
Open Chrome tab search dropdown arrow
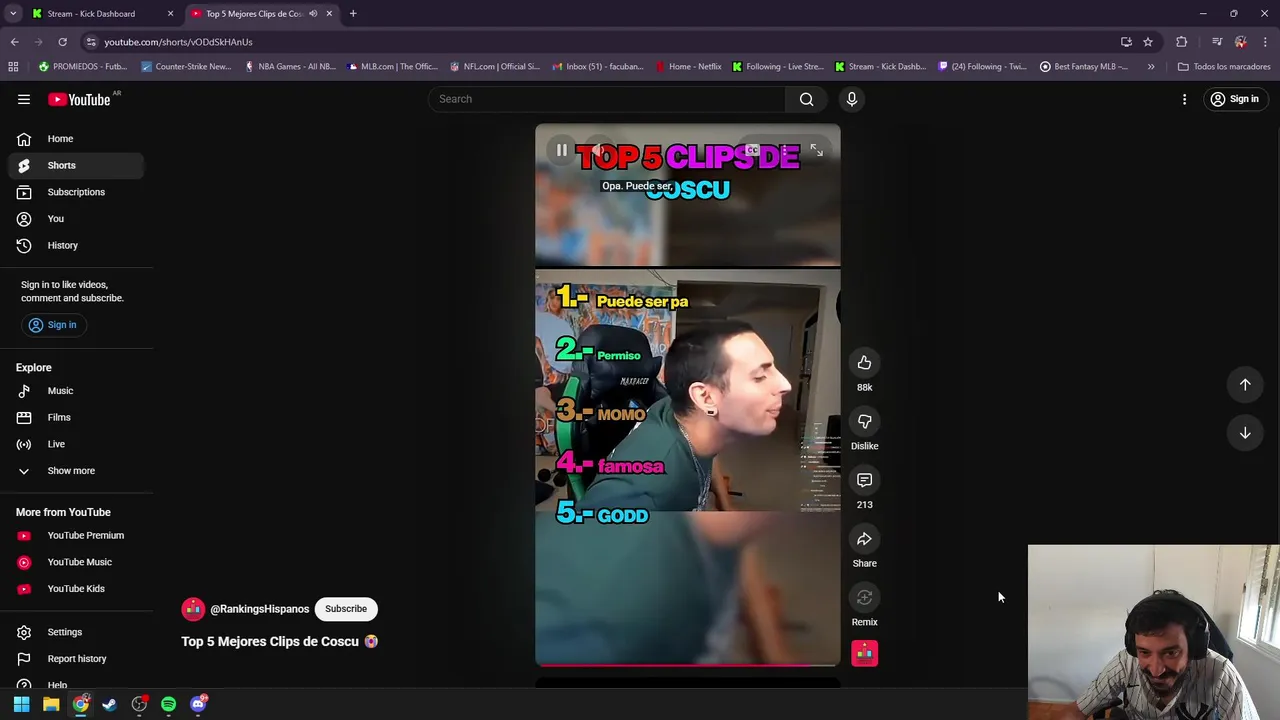(x=13, y=14)
